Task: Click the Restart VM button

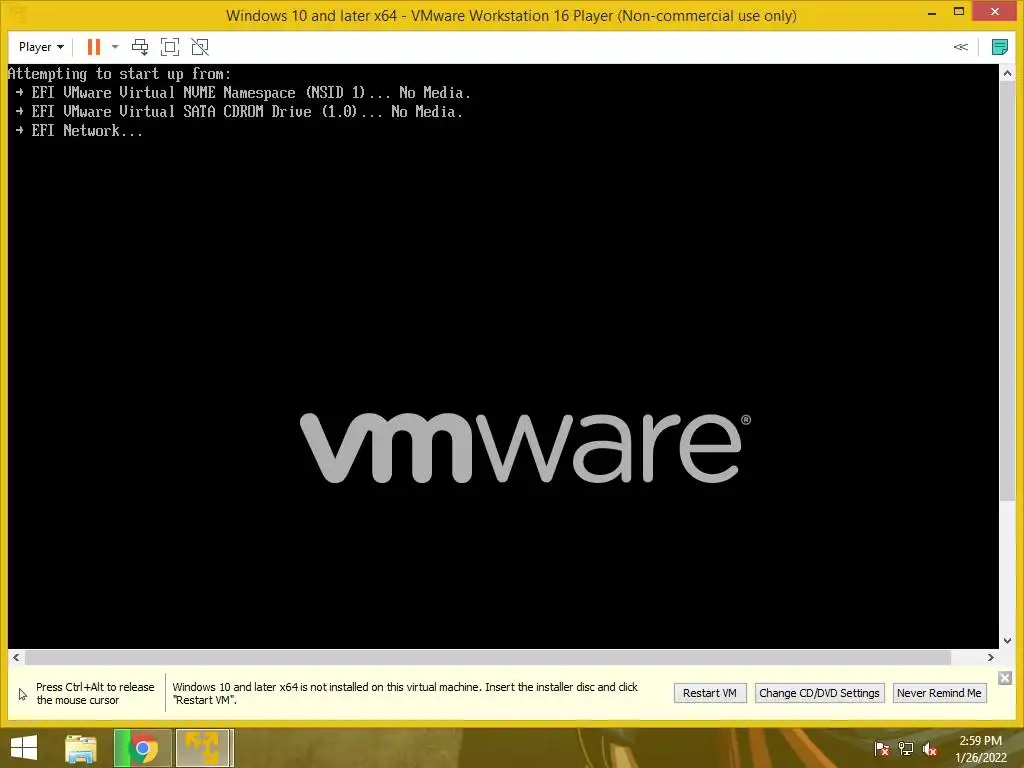Action: (x=710, y=693)
